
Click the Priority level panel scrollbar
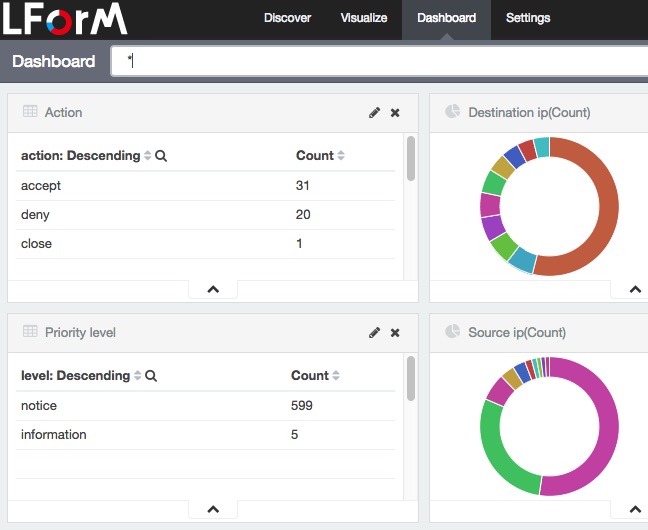pos(411,379)
